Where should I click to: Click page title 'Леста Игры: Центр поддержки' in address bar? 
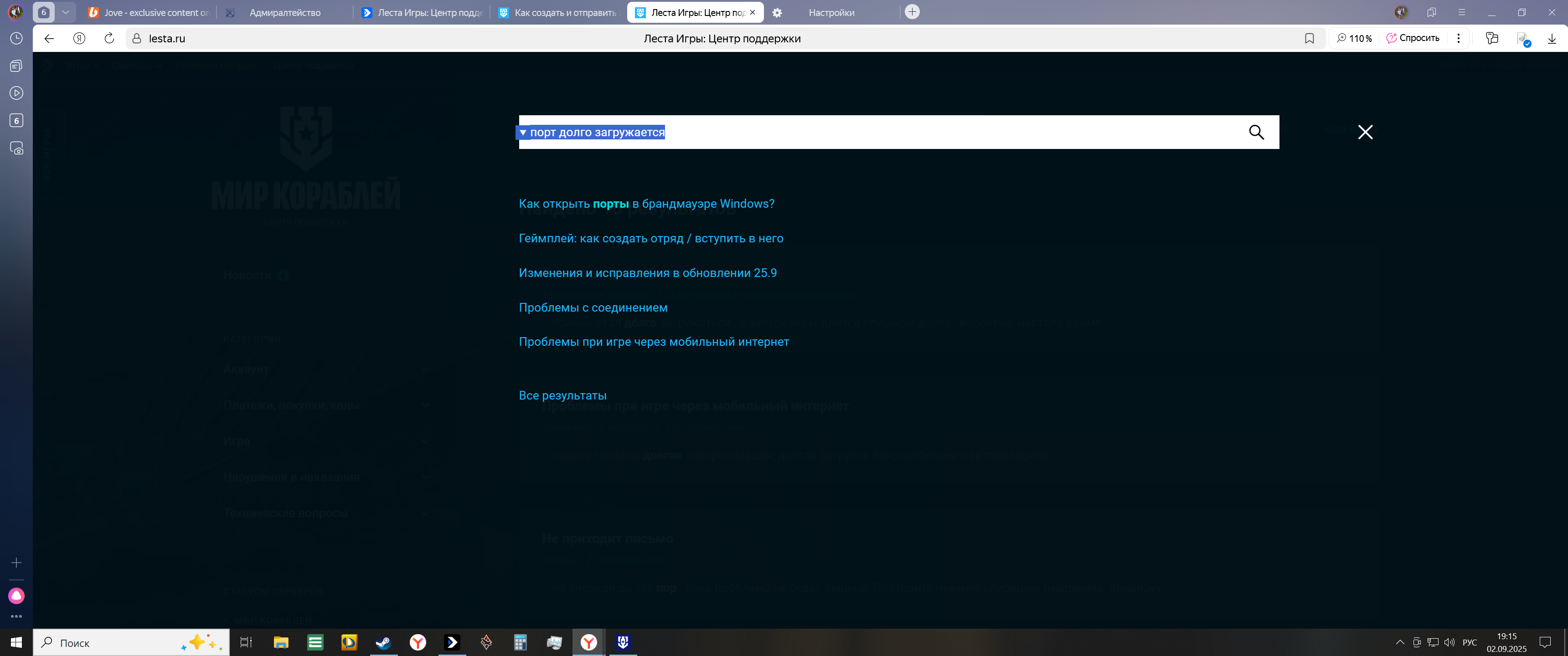(722, 38)
